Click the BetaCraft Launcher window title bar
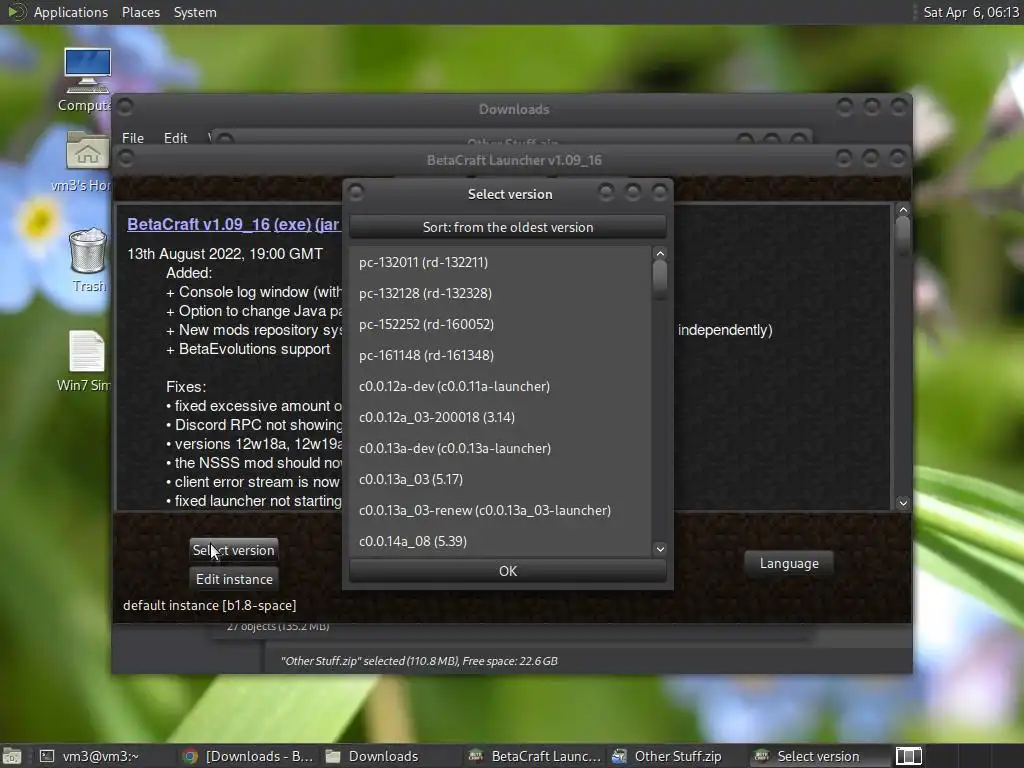This screenshot has height=768, width=1024. point(514,160)
